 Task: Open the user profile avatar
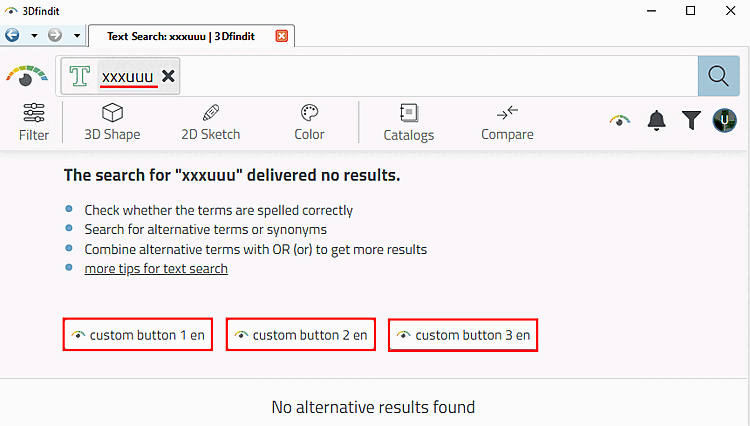pyautogui.click(x=725, y=121)
